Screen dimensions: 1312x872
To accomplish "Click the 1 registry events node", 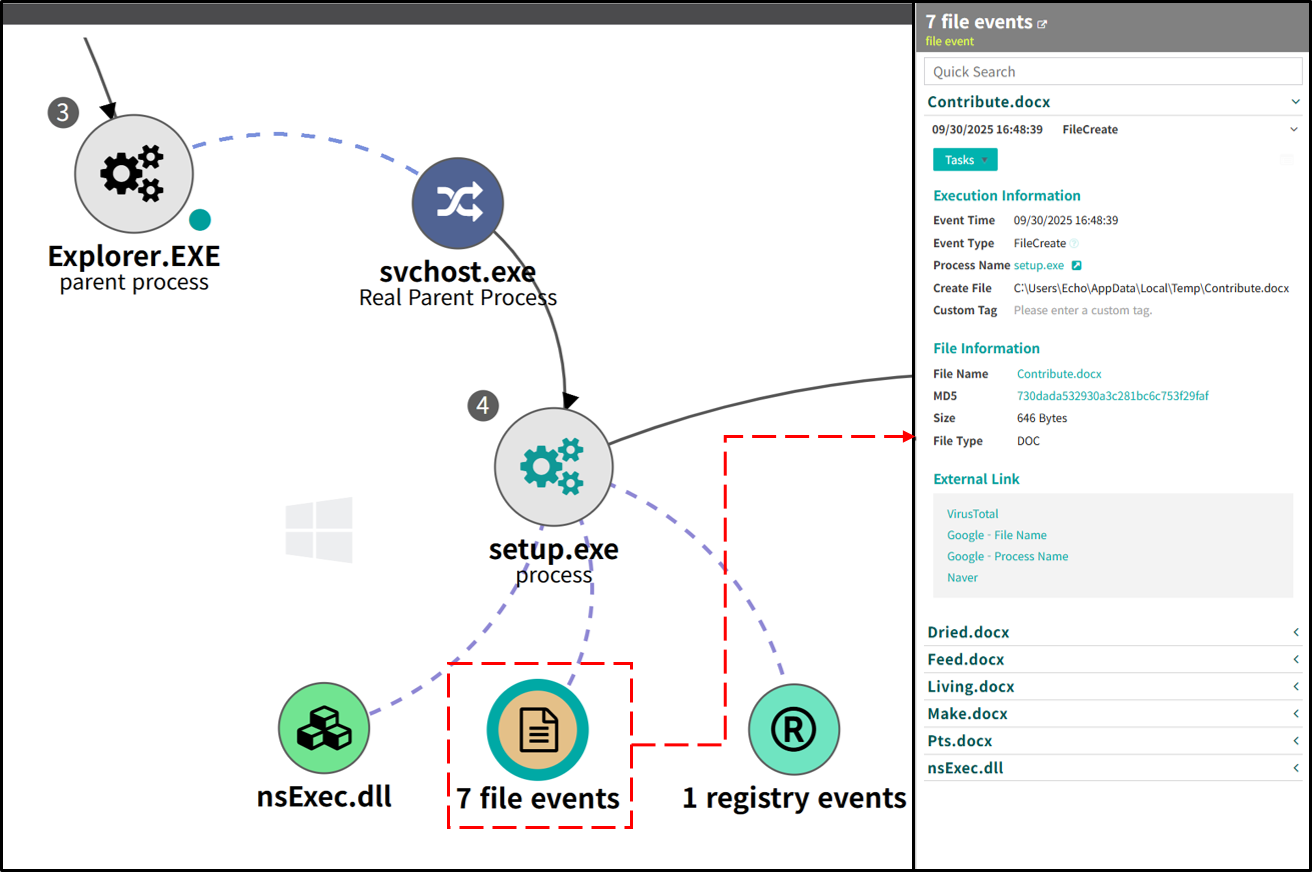I will click(x=793, y=729).
